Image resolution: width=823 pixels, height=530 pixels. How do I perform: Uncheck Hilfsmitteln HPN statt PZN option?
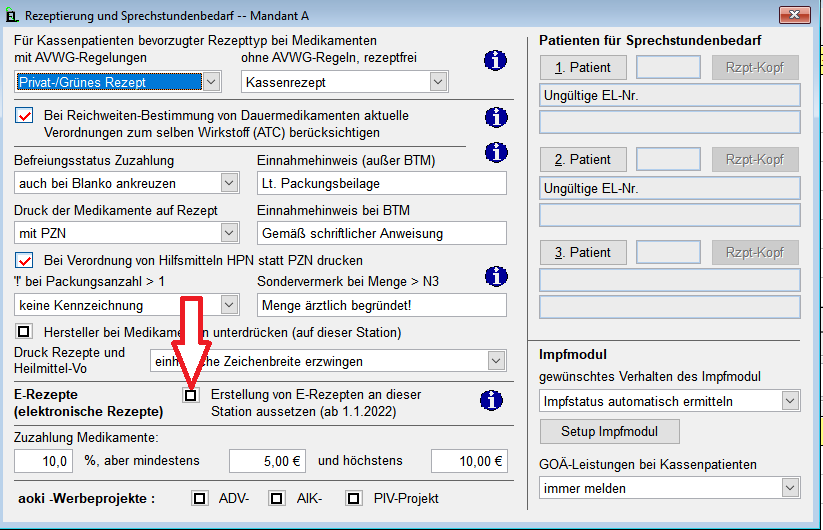click(x=25, y=259)
